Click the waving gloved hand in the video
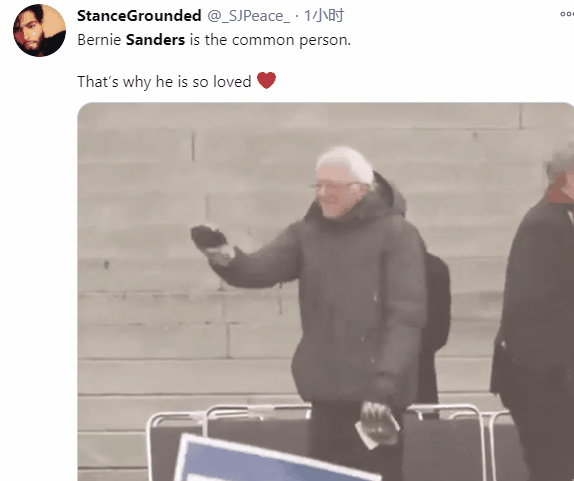The image size is (574, 481). point(209,237)
